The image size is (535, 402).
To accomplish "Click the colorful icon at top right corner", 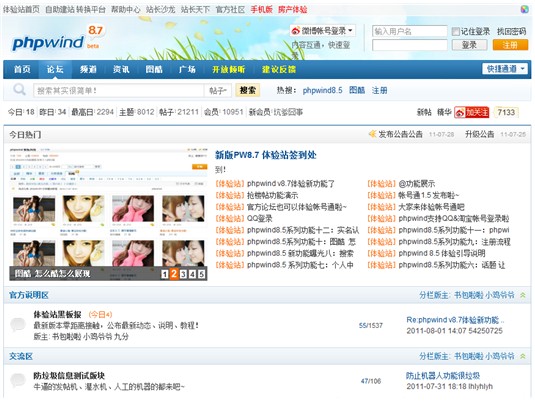I will 524,9.
